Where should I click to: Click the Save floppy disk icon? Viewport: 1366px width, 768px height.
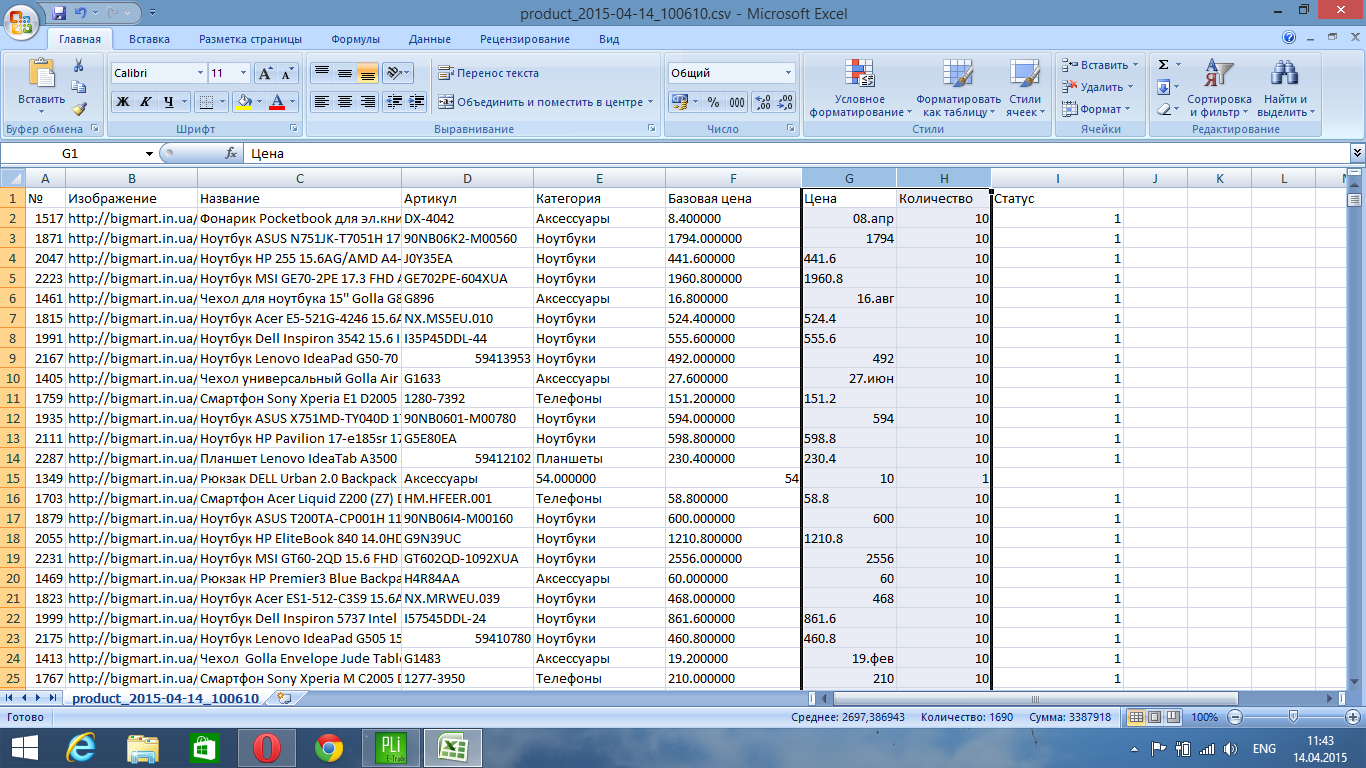(x=59, y=14)
